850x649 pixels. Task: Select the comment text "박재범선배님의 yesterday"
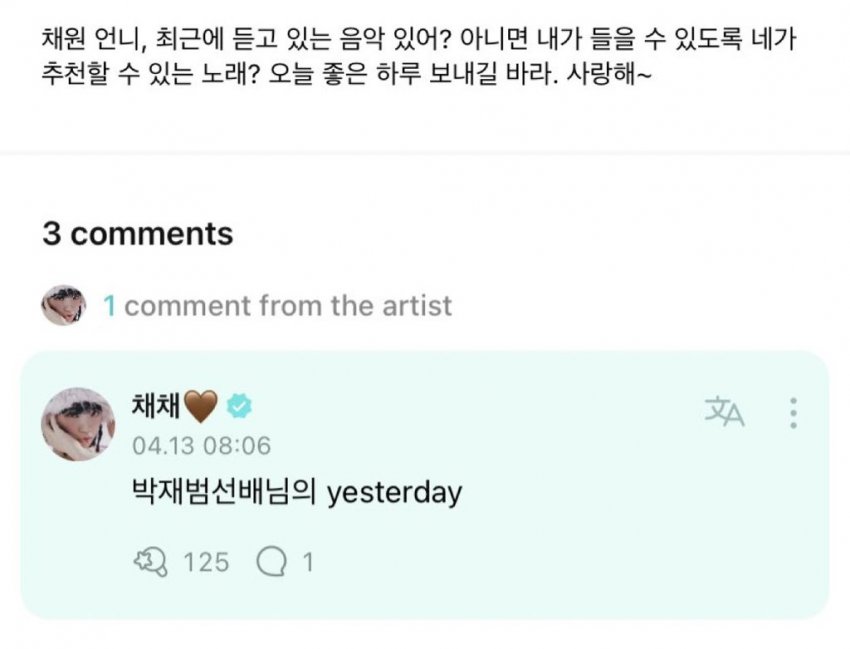pyautogui.click(x=296, y=493)
